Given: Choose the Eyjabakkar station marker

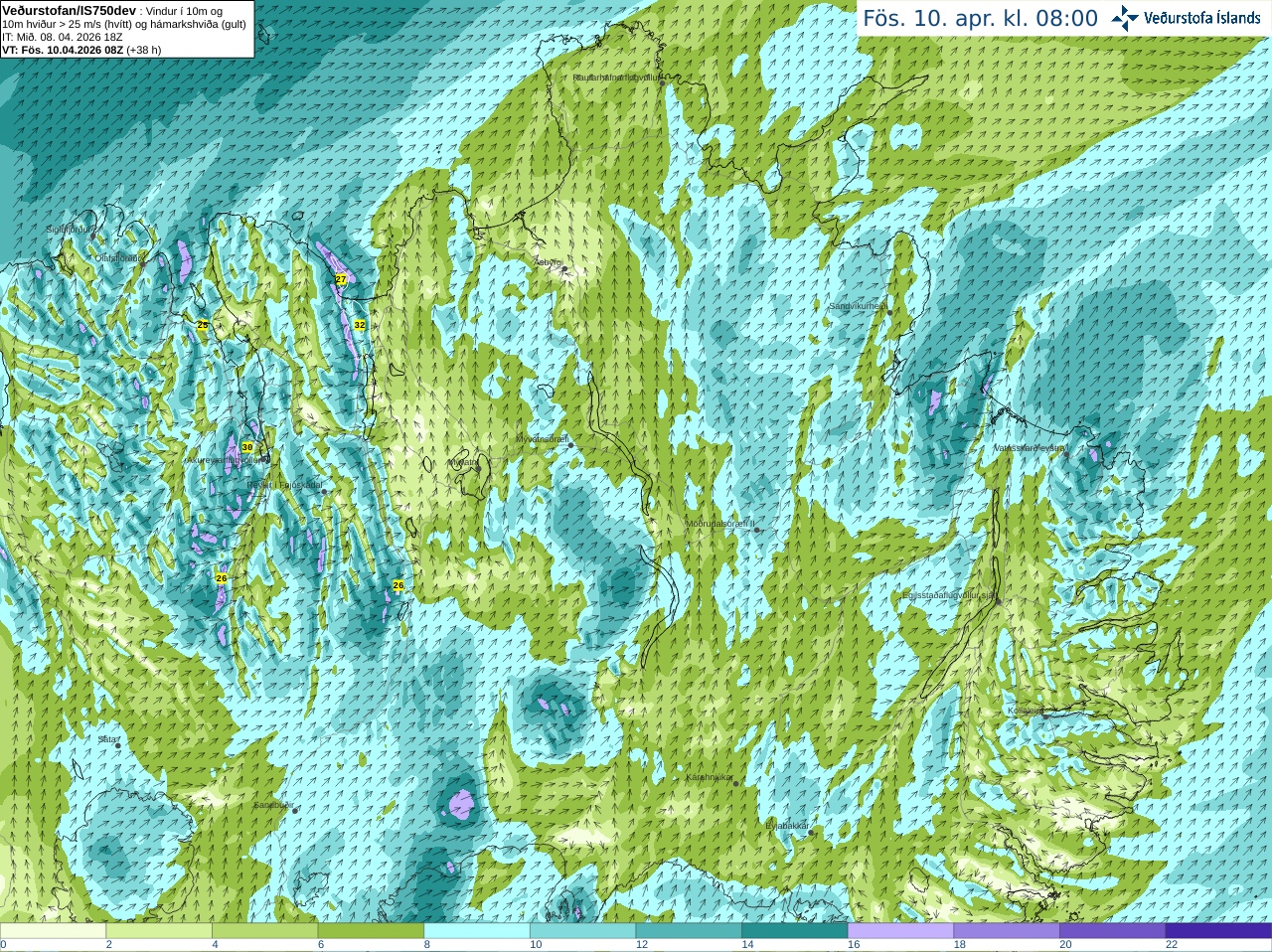Looking at the screenshot, I should (812, 832).
